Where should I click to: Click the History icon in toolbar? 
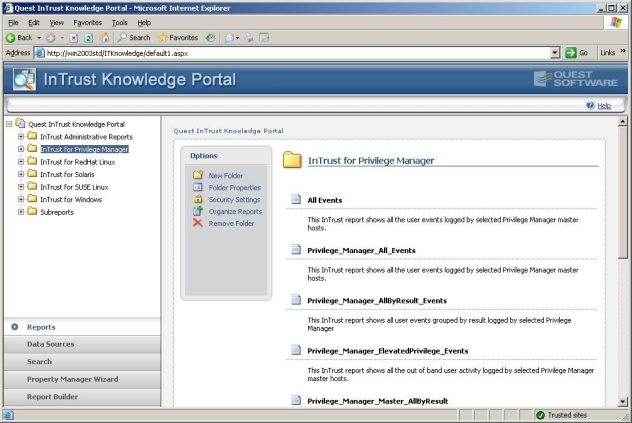tap(210, 38)
